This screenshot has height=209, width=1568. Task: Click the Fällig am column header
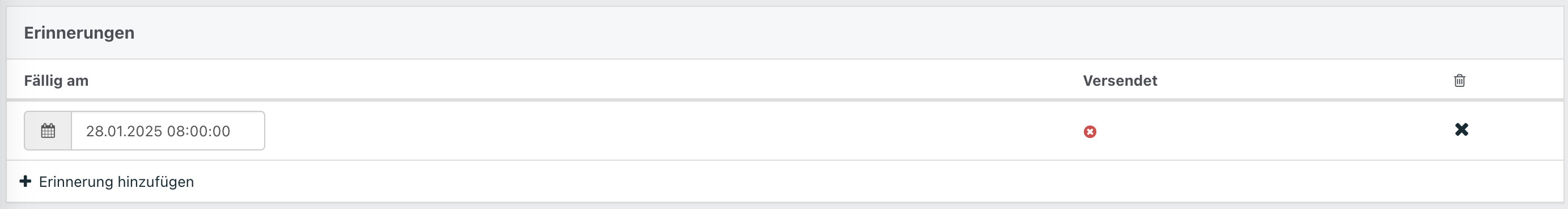tap(56, 81)
